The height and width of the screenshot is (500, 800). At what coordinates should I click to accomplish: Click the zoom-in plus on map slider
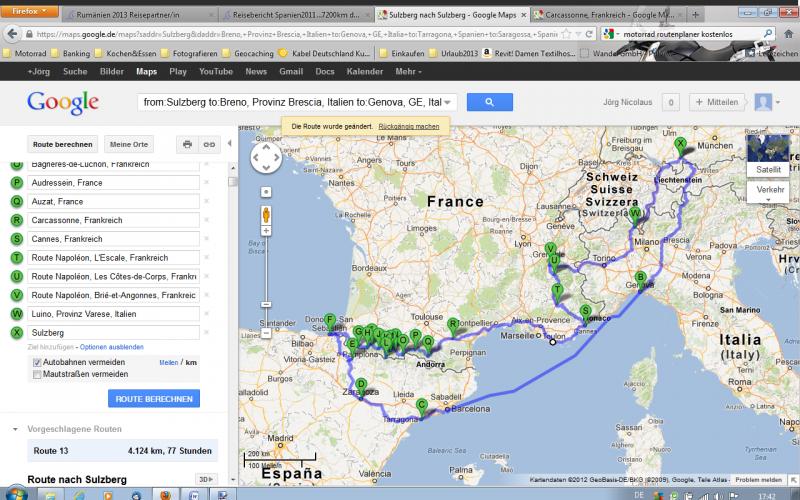[266, 231]
